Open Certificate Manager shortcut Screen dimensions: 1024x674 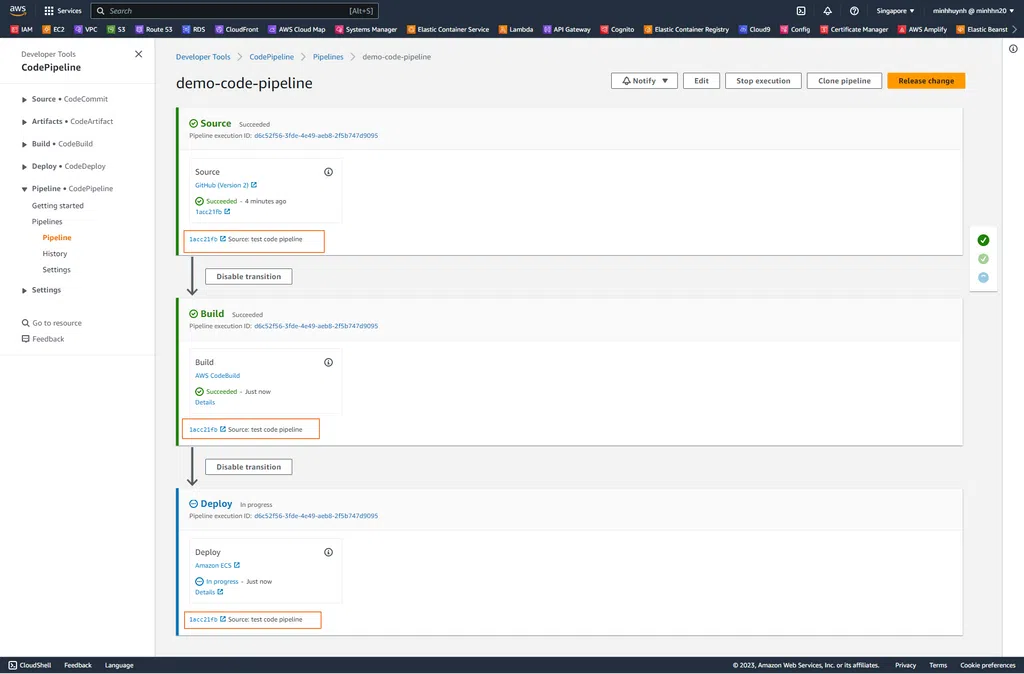point(854,29)
